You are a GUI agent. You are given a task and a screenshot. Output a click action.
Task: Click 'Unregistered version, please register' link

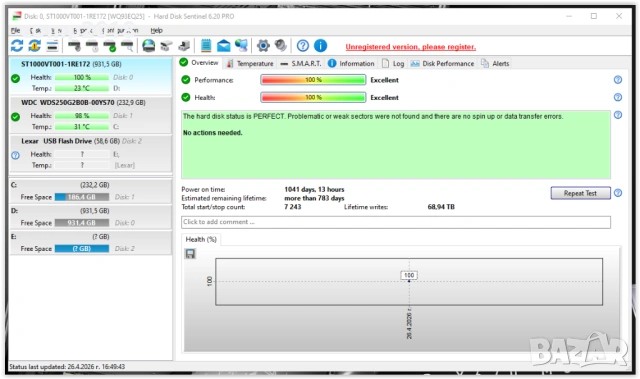pyautogui.click(x=411, y=47)
